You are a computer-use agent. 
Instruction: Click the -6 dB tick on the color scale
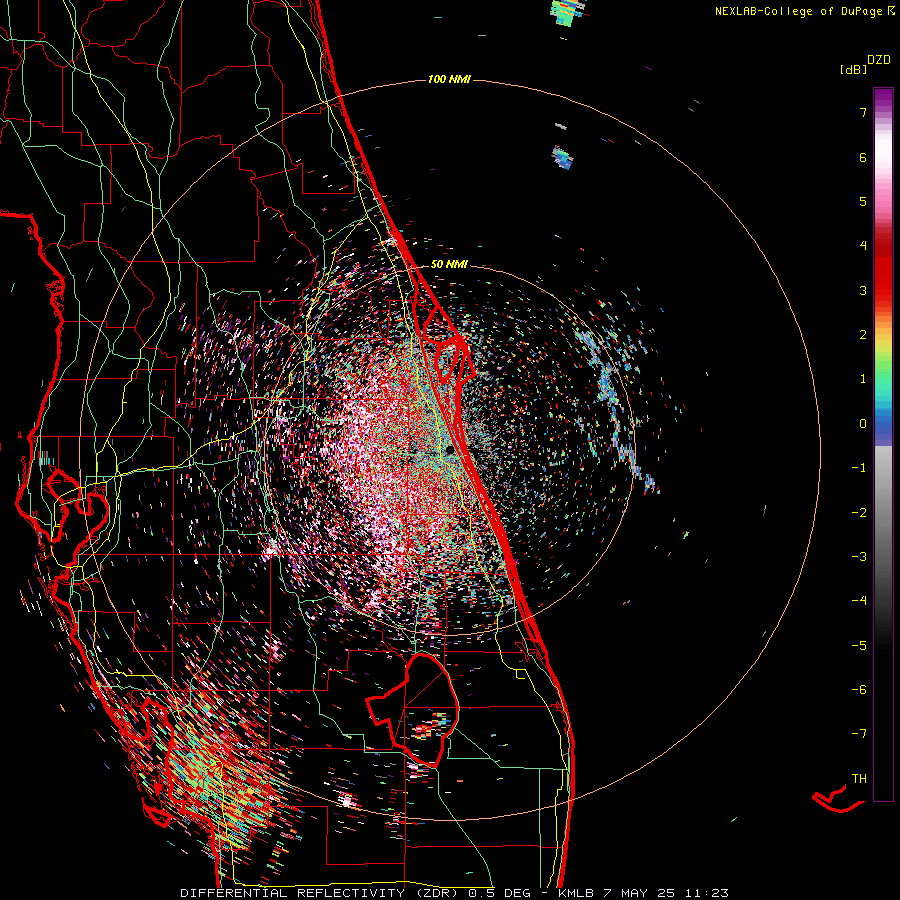coord(859,690)
